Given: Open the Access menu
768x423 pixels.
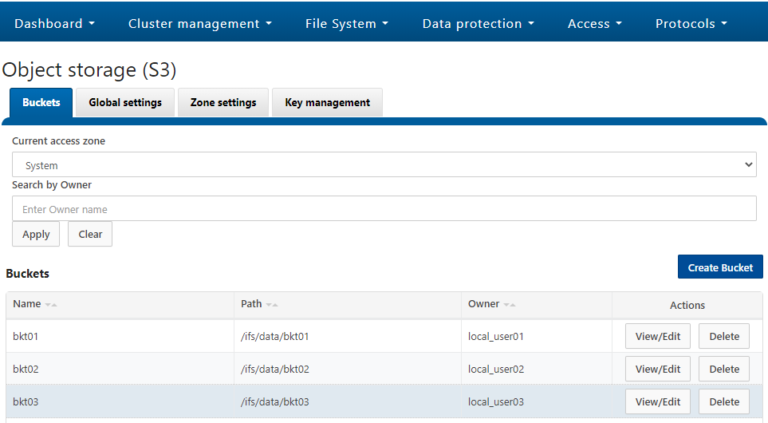Looking at the screenshot, I should tap(595, 24).
